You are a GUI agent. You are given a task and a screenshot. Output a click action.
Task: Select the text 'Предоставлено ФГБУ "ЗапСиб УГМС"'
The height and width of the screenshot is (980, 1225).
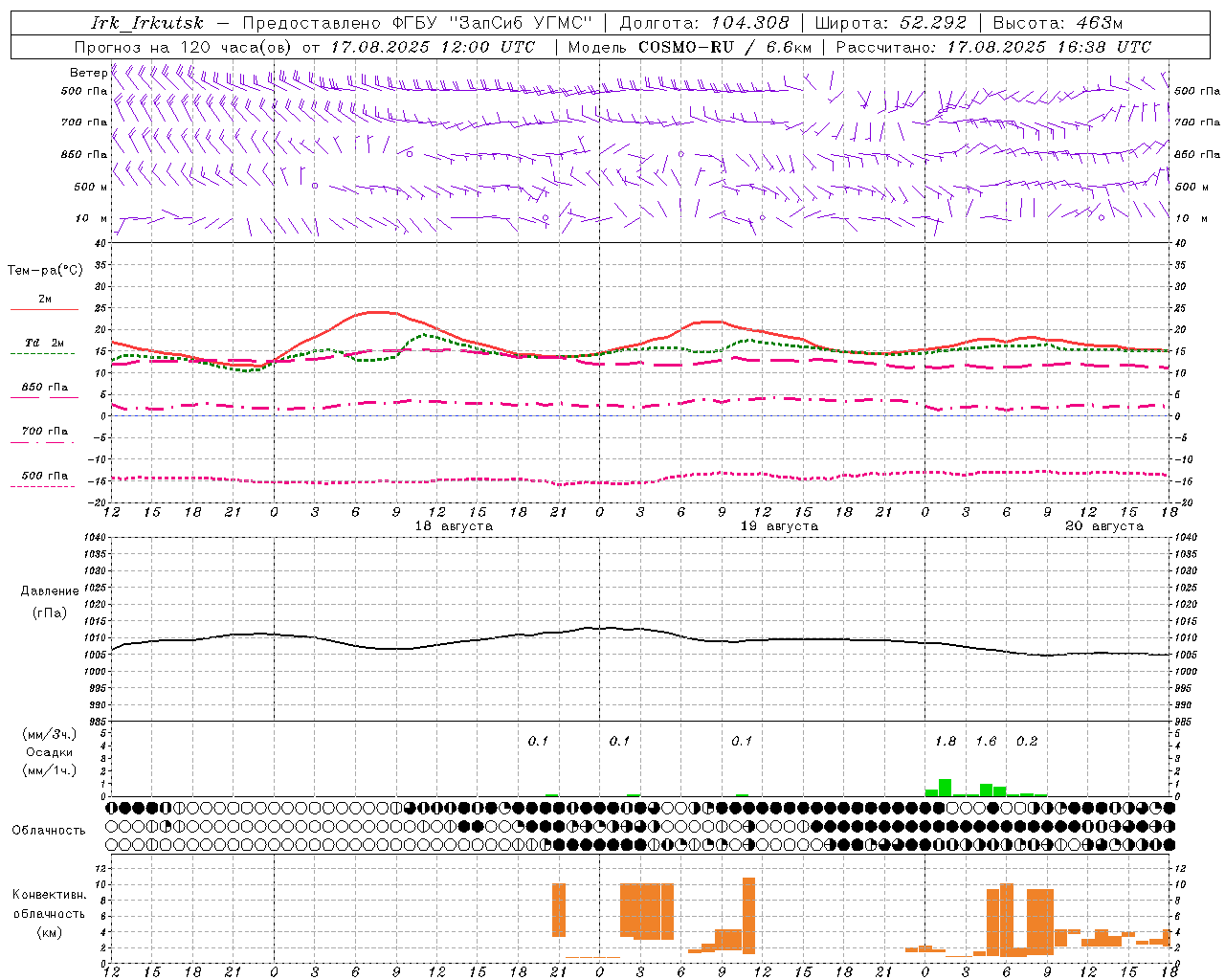pyautogui.click(x=417, y=23)
